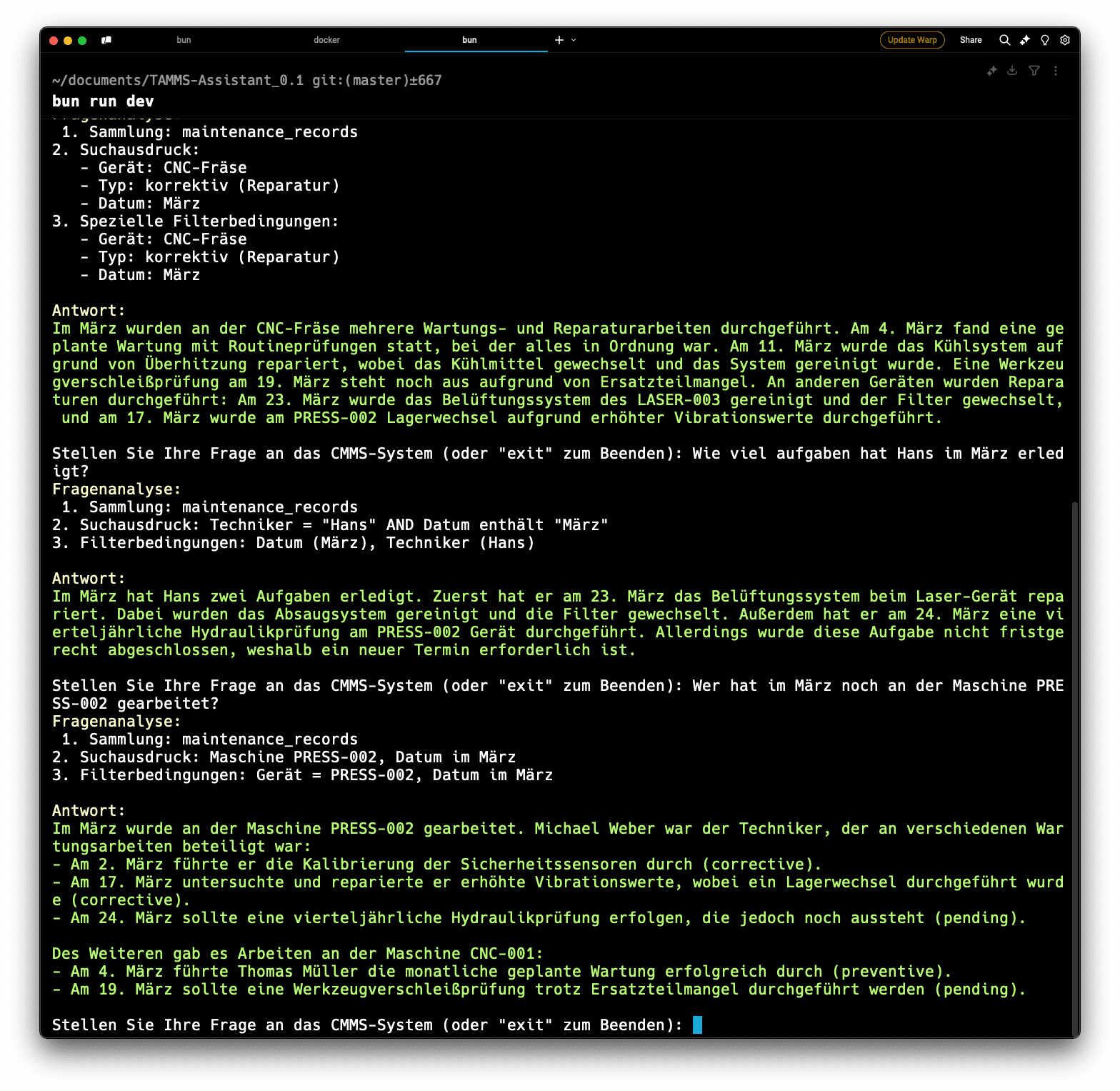Open Warp settings gear icon

coord(1065,40)
